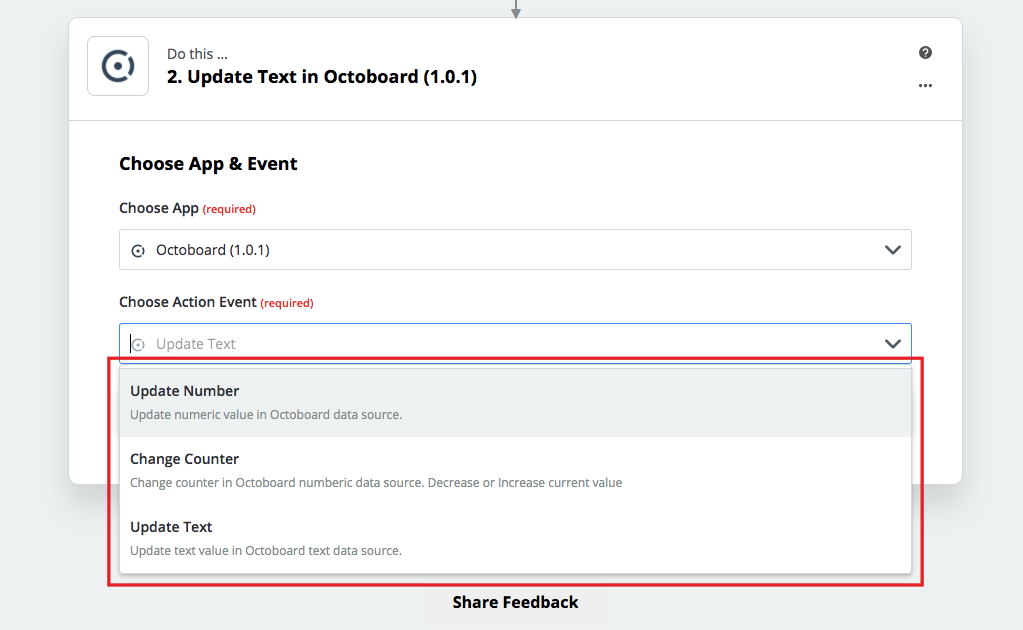
Task: Click the 'Do this ...' label
Action: coord(197,54)
